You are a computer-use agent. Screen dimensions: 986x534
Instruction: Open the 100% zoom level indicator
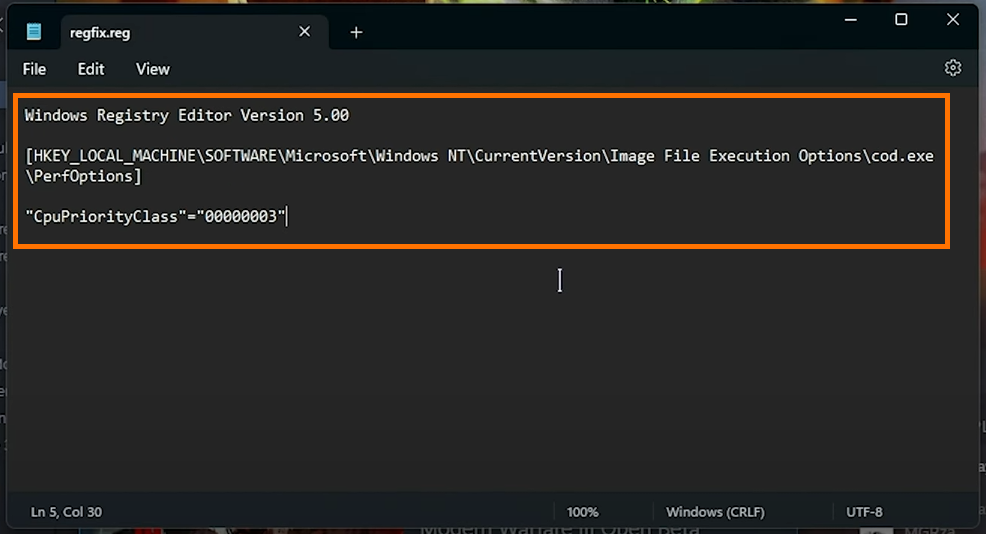(582, 512)
